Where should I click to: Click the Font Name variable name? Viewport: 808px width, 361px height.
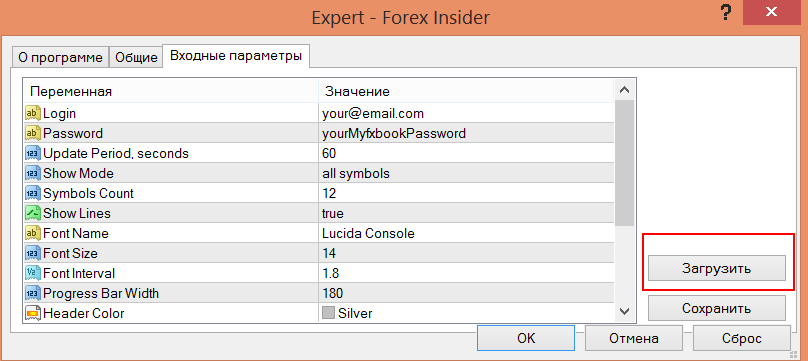[76, 233]
